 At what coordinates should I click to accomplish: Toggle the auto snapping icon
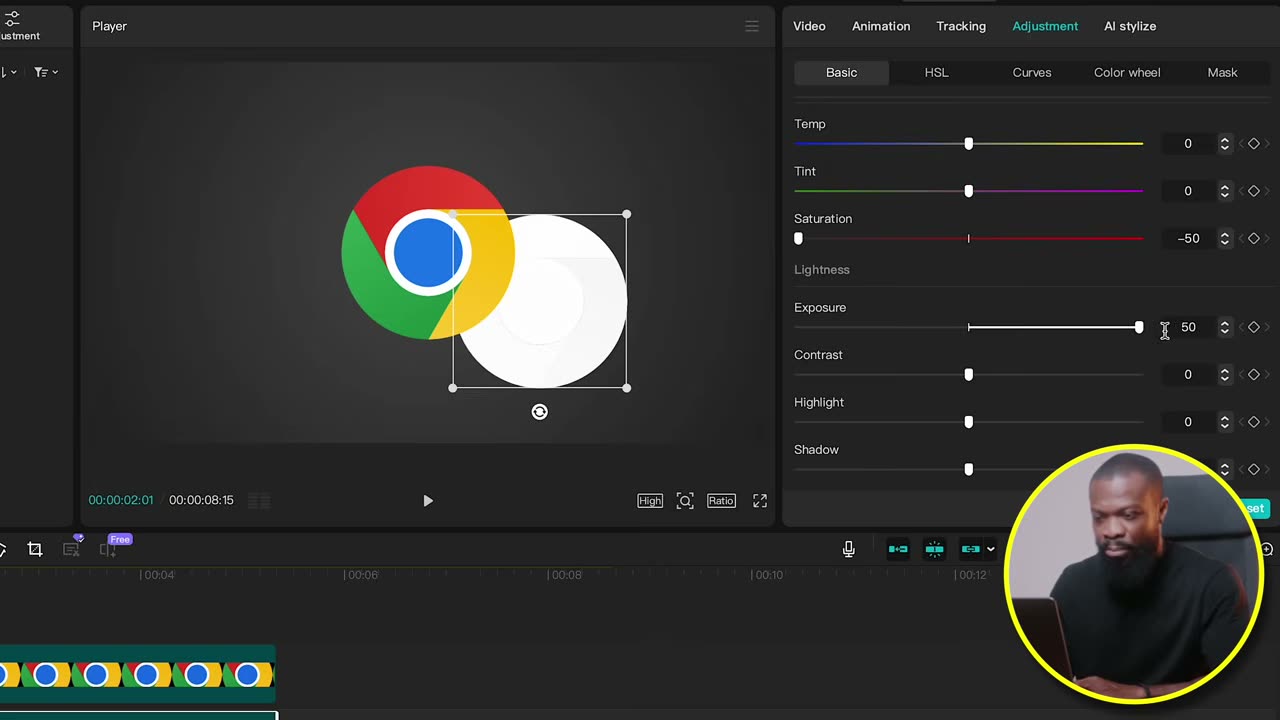point(934,549)
